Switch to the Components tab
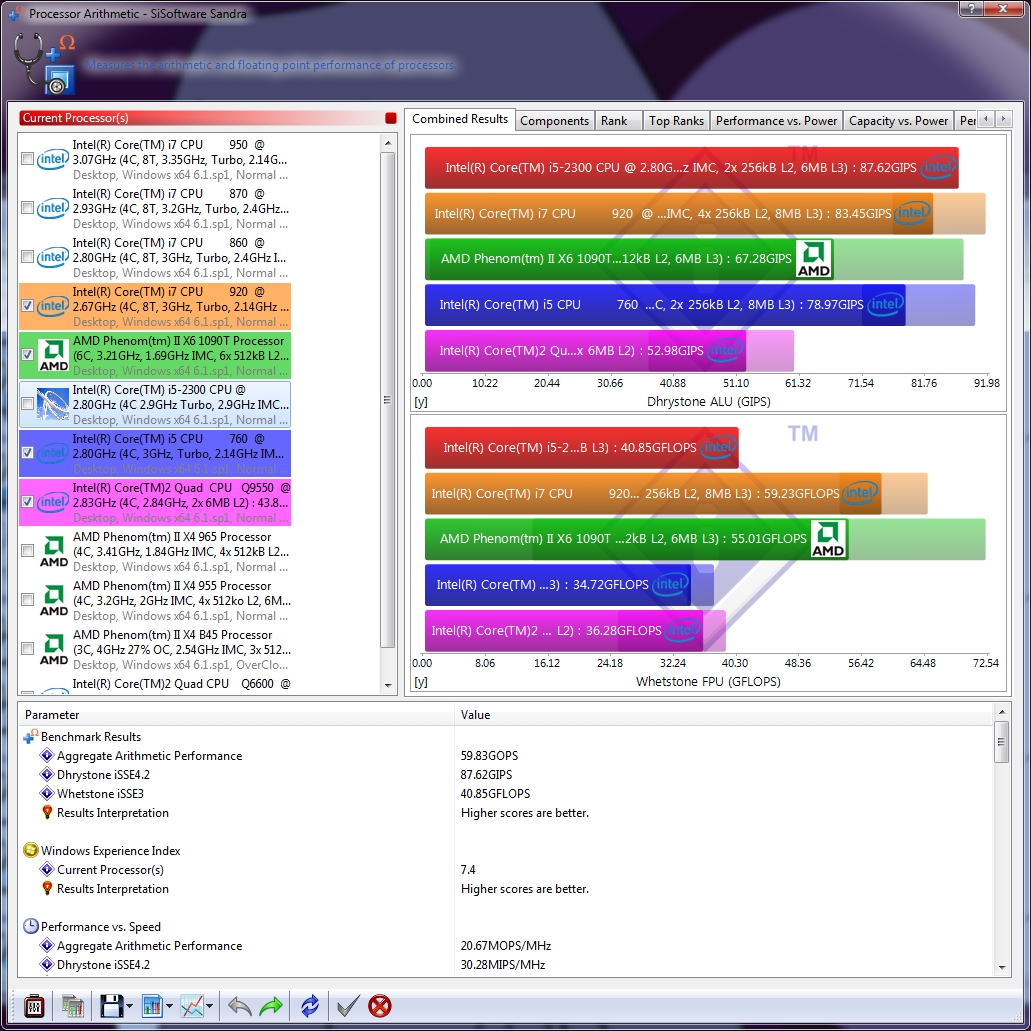This screenshot has height=1031, width=1031. (x=554, y=121)
